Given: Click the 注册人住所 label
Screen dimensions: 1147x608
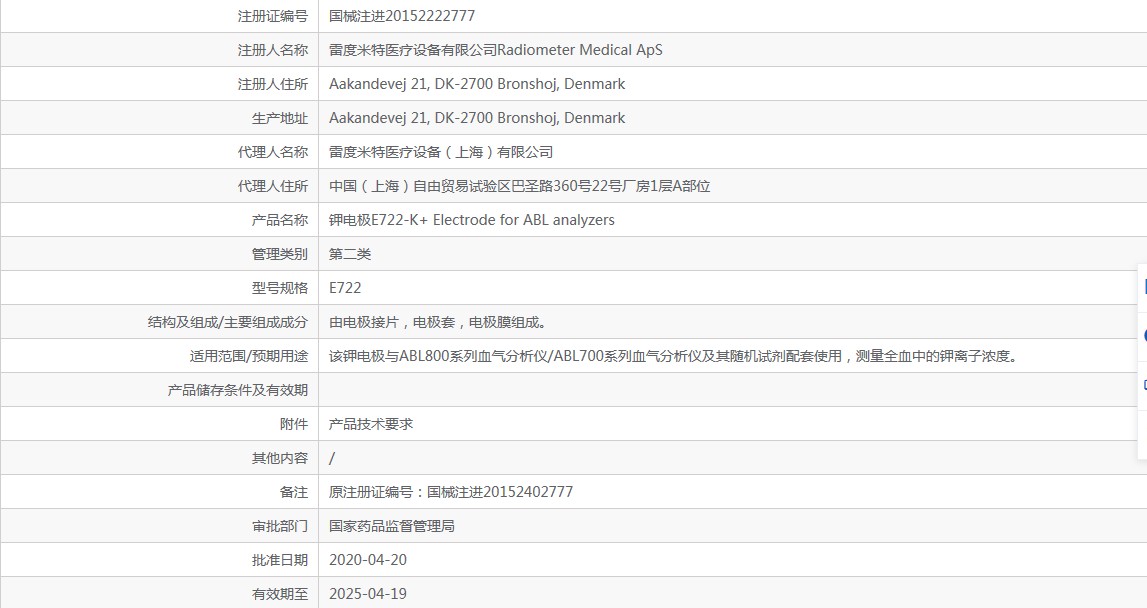Looking at the screenshot, I should 272,84.
